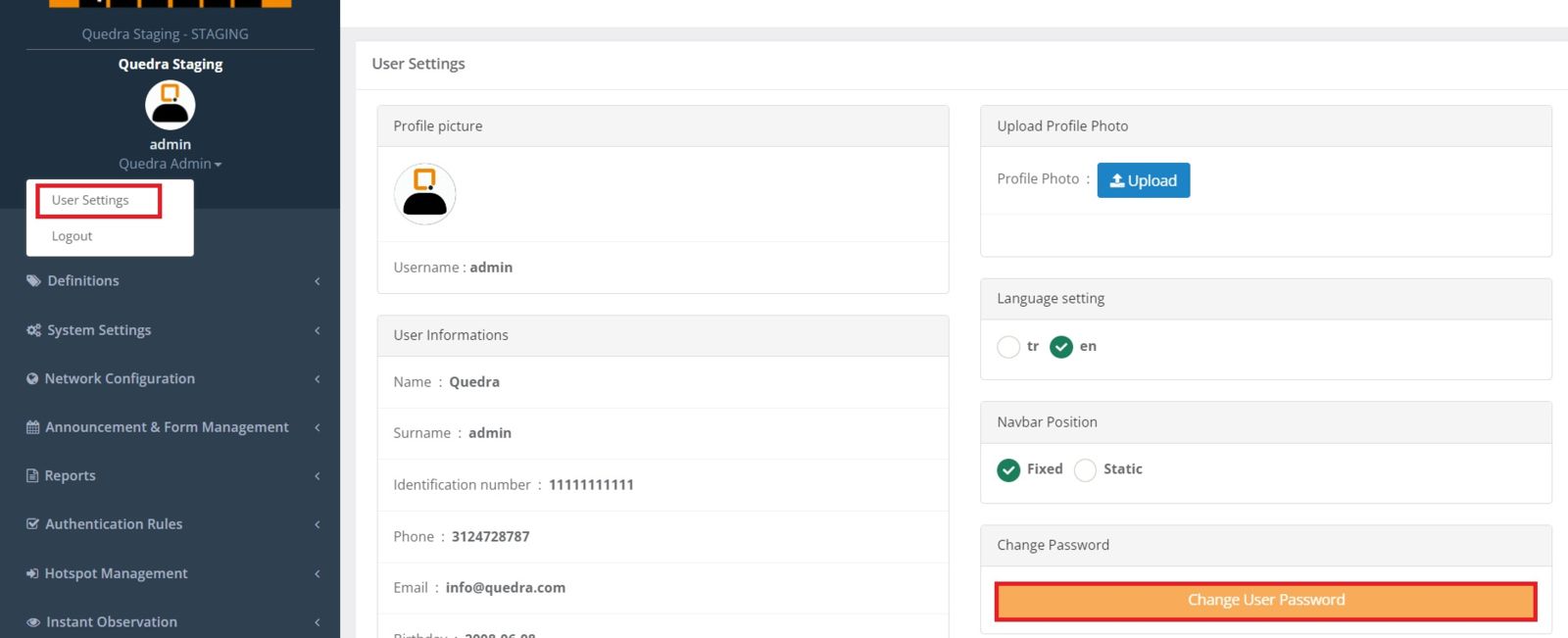Click the Hotspot Management sign-in icon
Image resolution: width=1568 pixels, height=638 pixels.
(32, 573)
